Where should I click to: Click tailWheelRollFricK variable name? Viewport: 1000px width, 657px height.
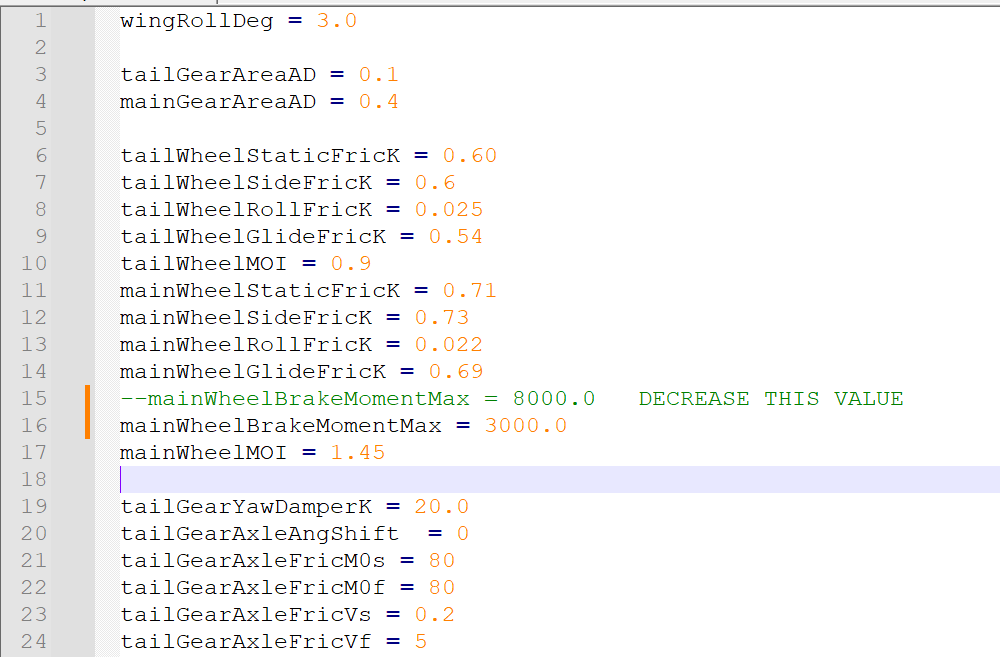(246, 209)
